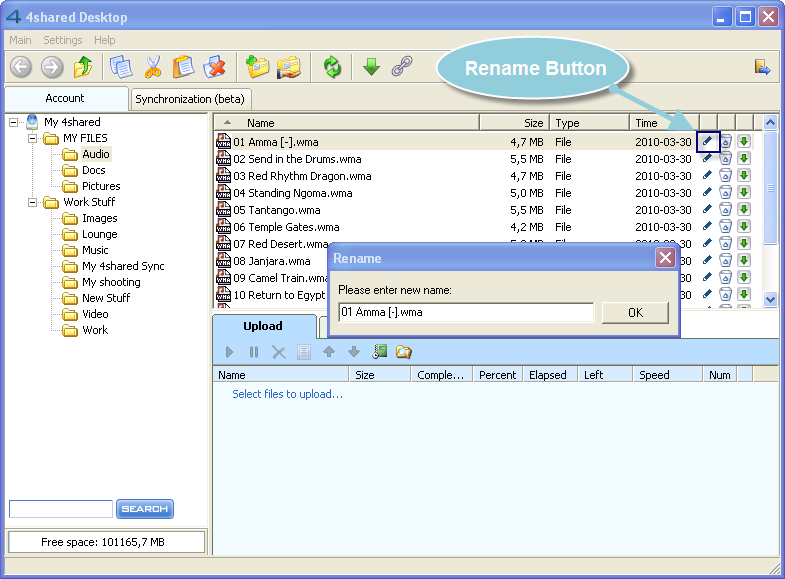Close the Rename dialog

(x=665, y=258)
